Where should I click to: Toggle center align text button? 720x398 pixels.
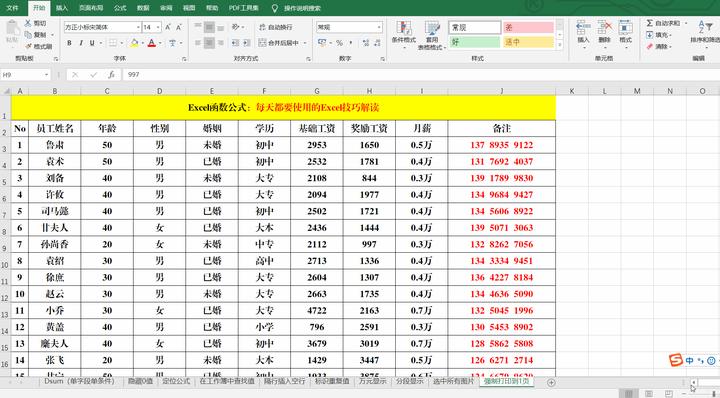click(209, 43)
